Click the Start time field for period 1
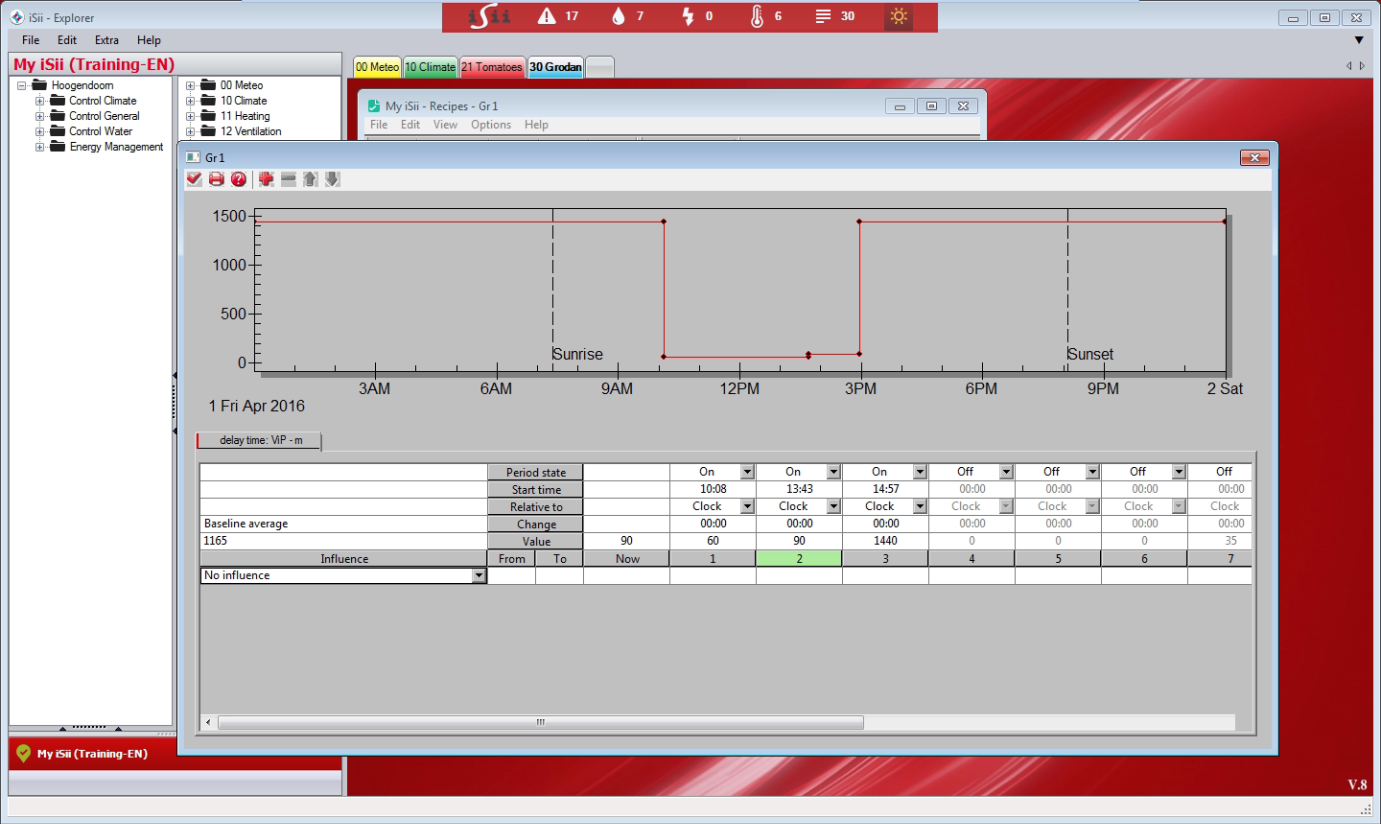The height and width of the screenshot is (824, 1381). [712, 490]
